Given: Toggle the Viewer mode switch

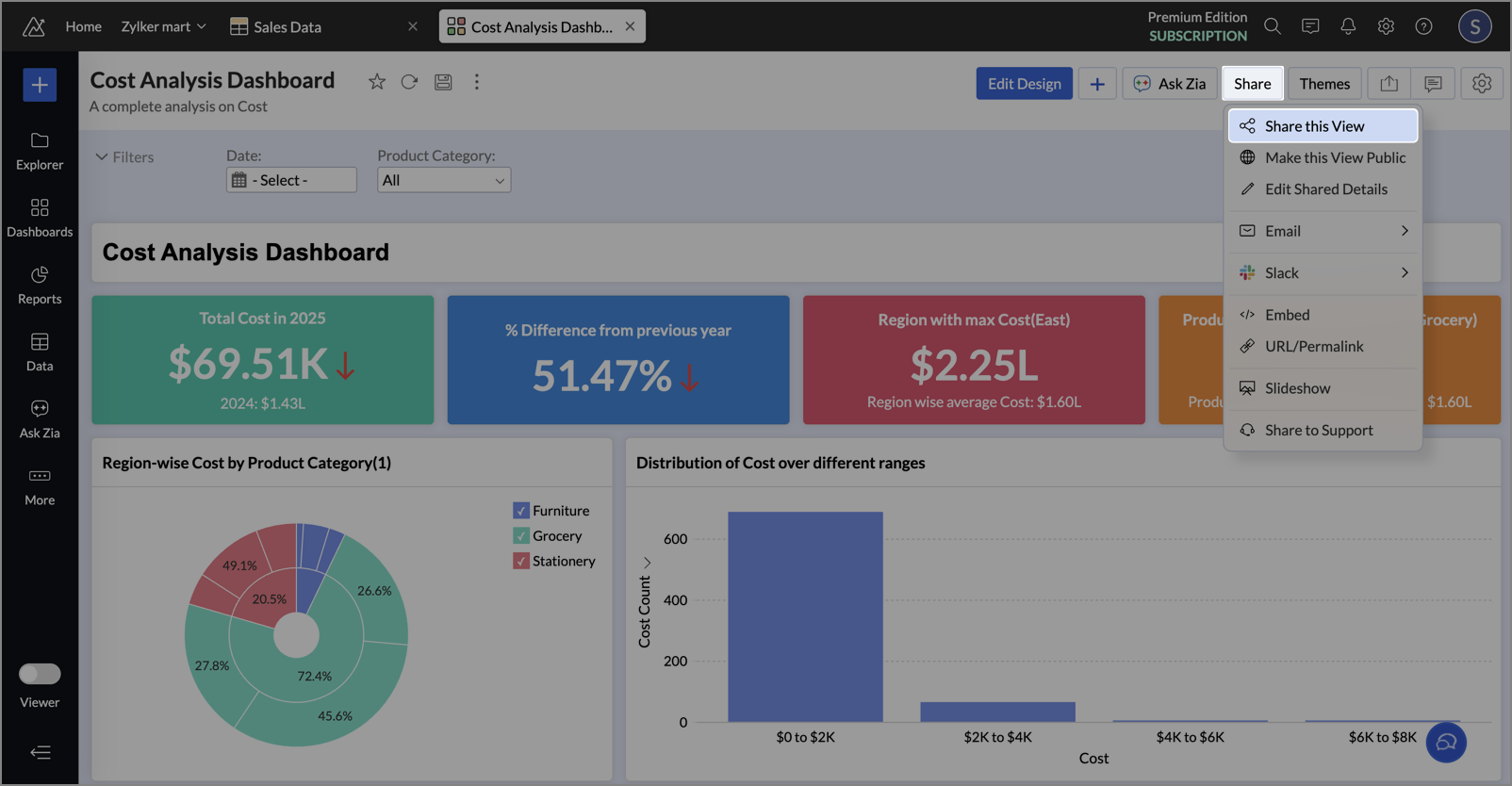Looking at the screenshot, I should (x=40, y=674).
